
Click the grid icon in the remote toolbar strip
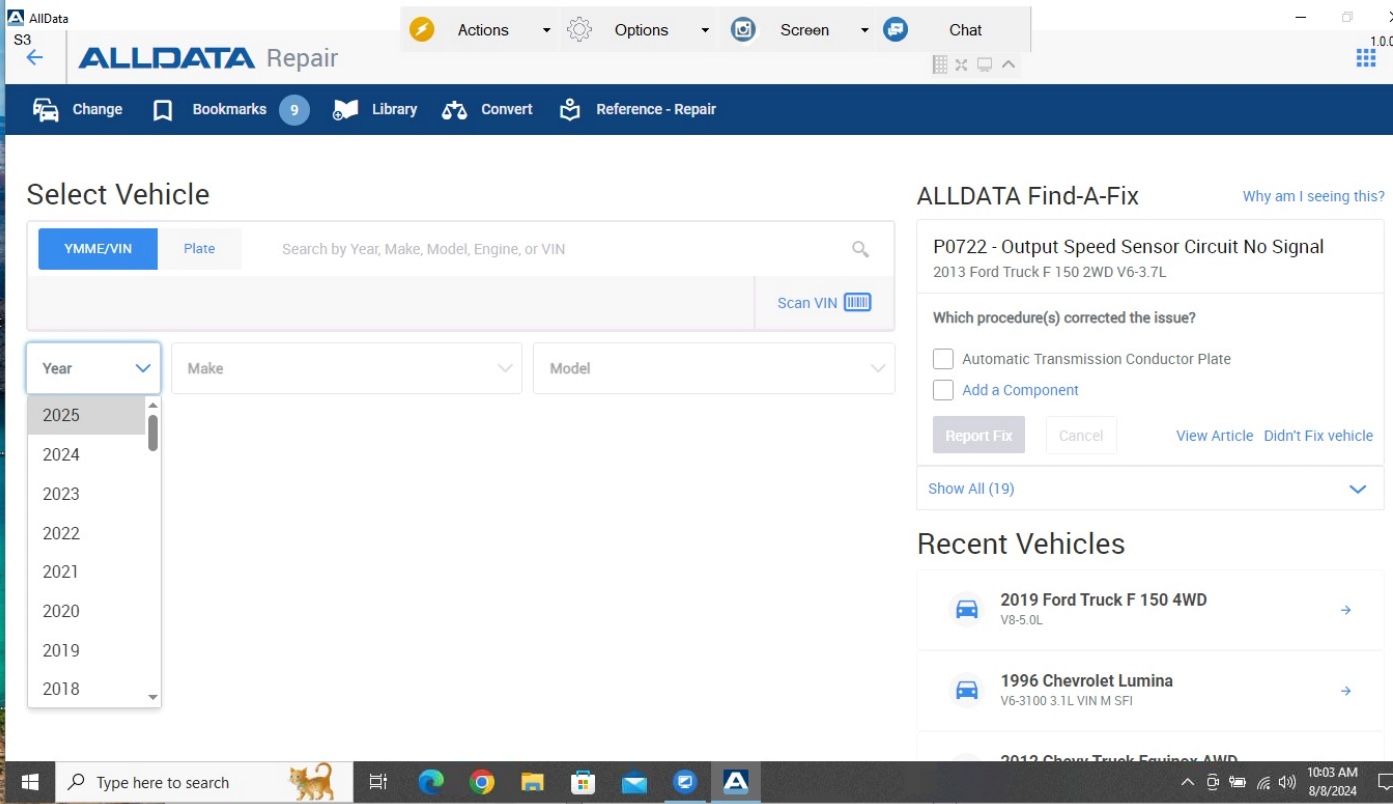[939, 65]
